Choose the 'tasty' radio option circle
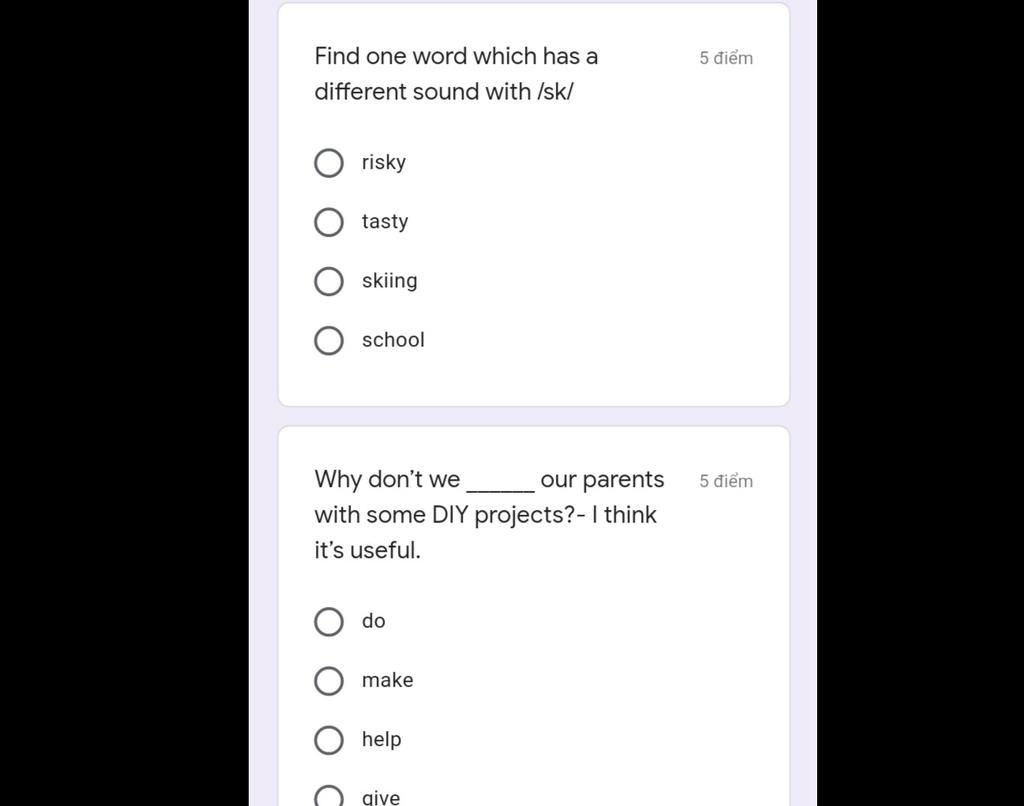The image size is (1024, 806). [x=329, y=222]
